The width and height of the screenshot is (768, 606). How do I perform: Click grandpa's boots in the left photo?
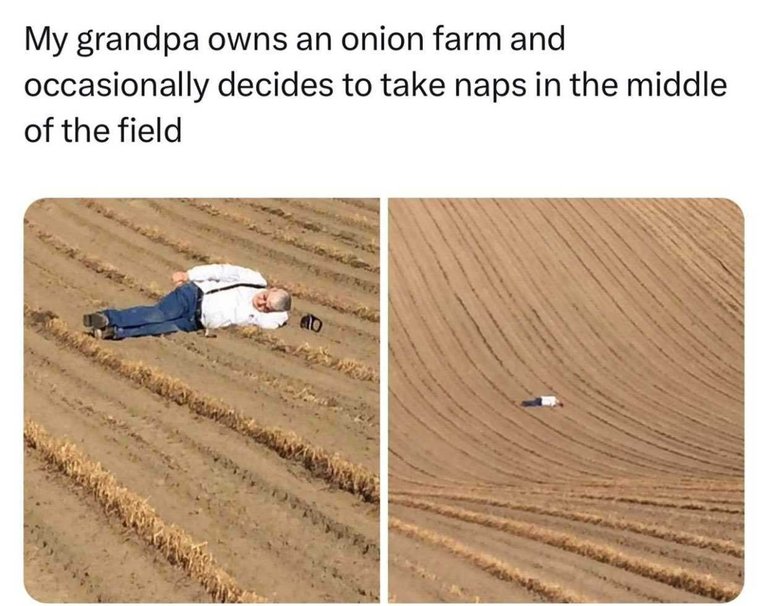[x=97, y=326]
